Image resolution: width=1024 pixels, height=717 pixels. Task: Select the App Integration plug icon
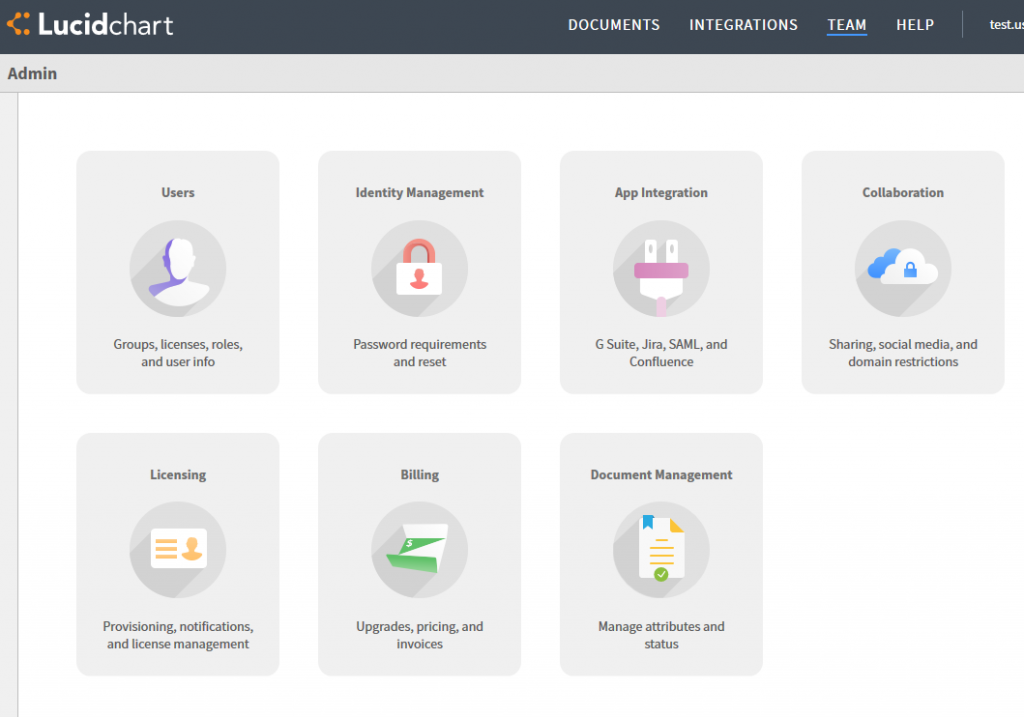click(661, 268)
